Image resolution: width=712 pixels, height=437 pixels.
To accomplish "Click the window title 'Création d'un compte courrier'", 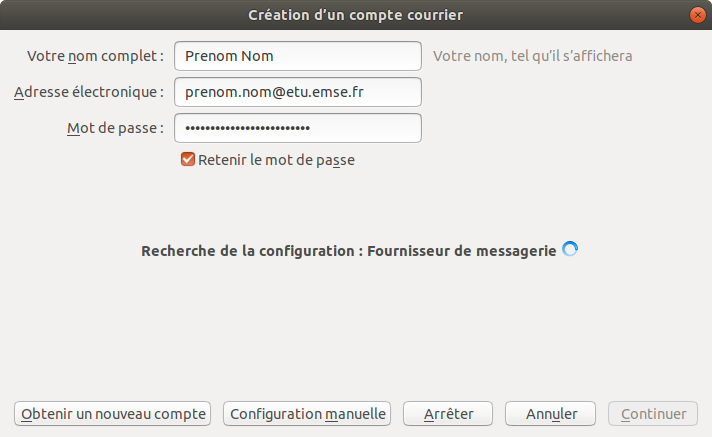I will 355,14.
